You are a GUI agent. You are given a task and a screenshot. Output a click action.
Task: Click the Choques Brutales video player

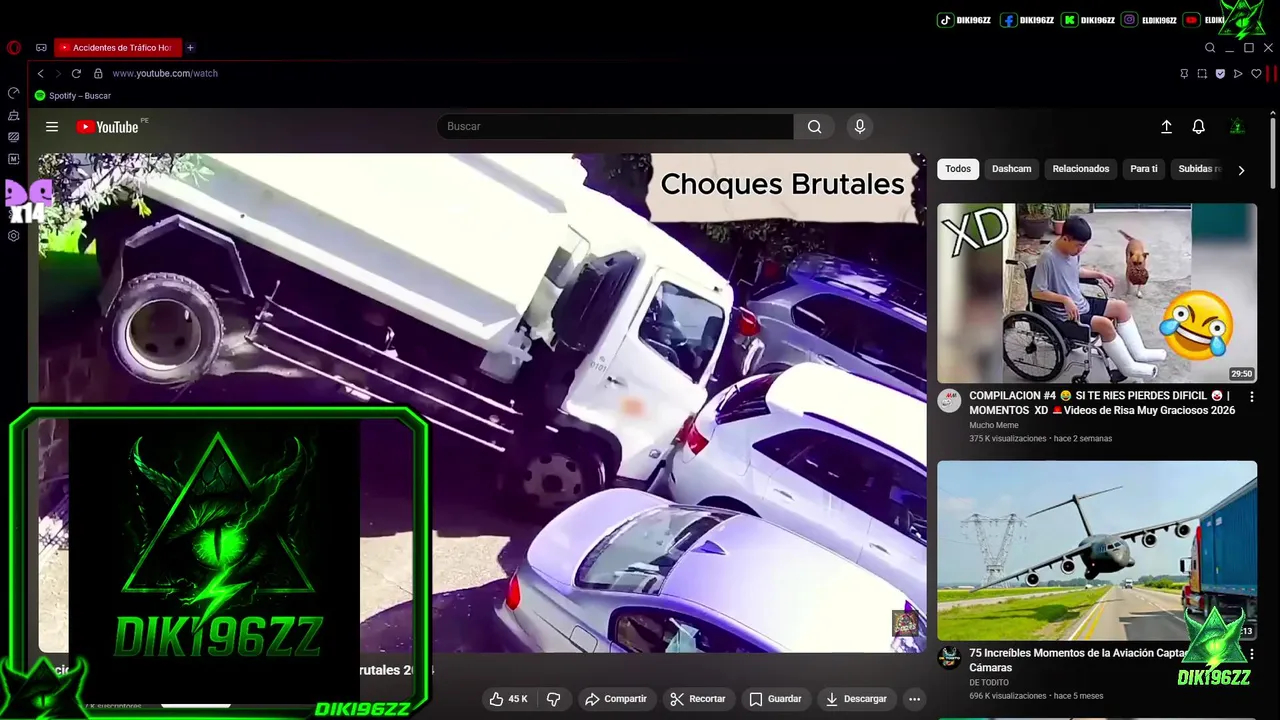[482, 403]
